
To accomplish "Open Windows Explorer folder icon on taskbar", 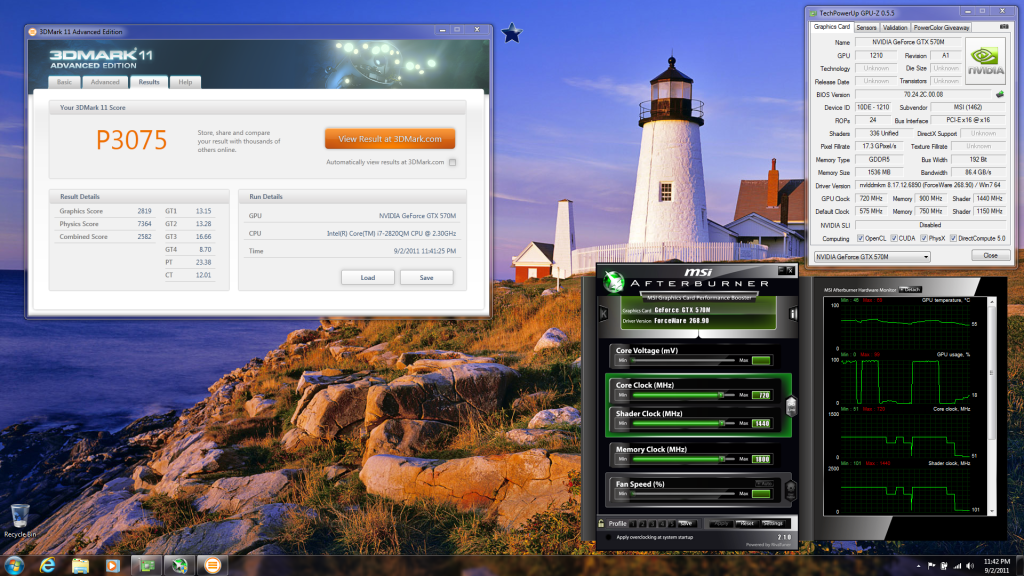I will tap(80, 566).
